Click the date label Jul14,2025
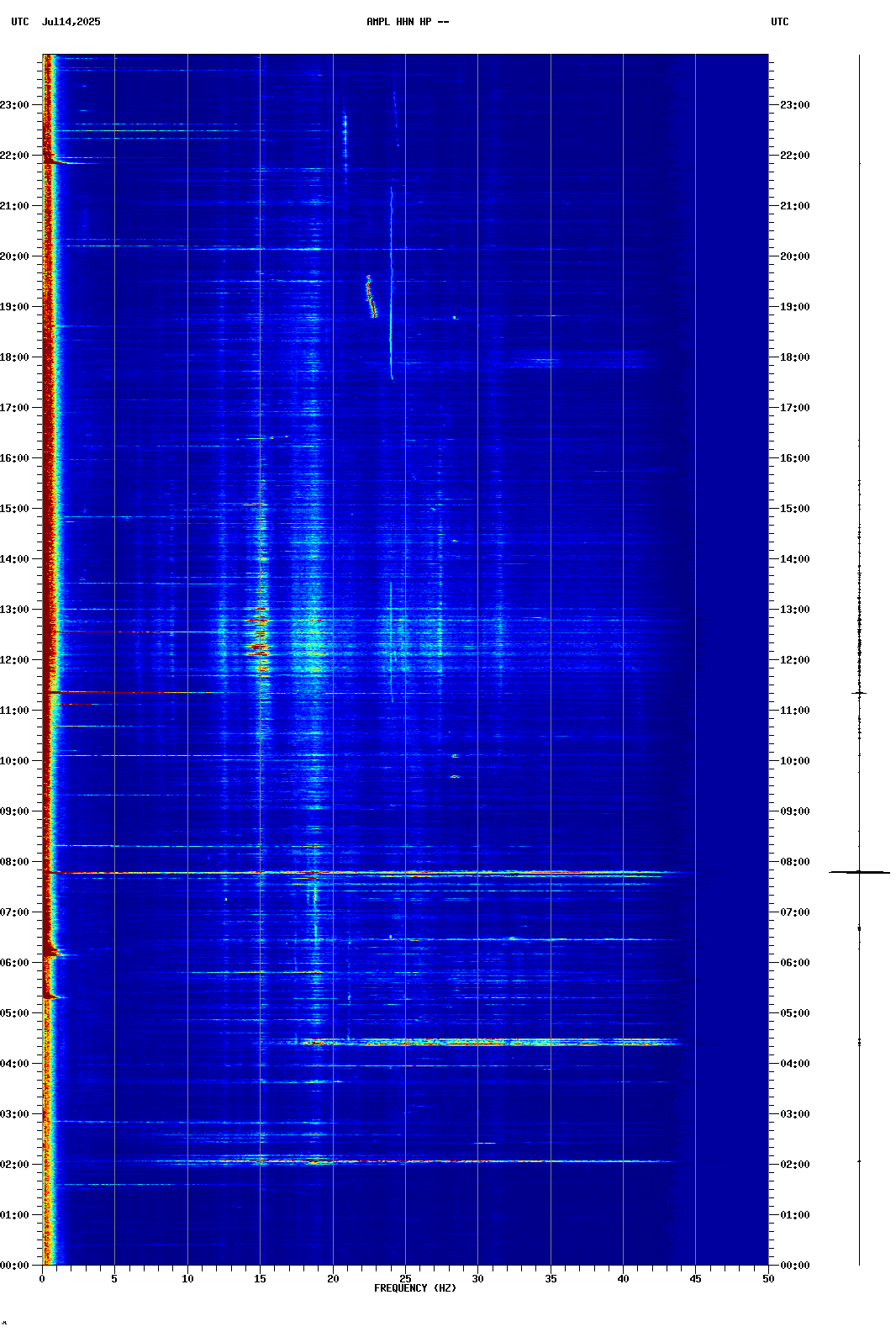The image size is (896, 1332). tap(71, 22)
